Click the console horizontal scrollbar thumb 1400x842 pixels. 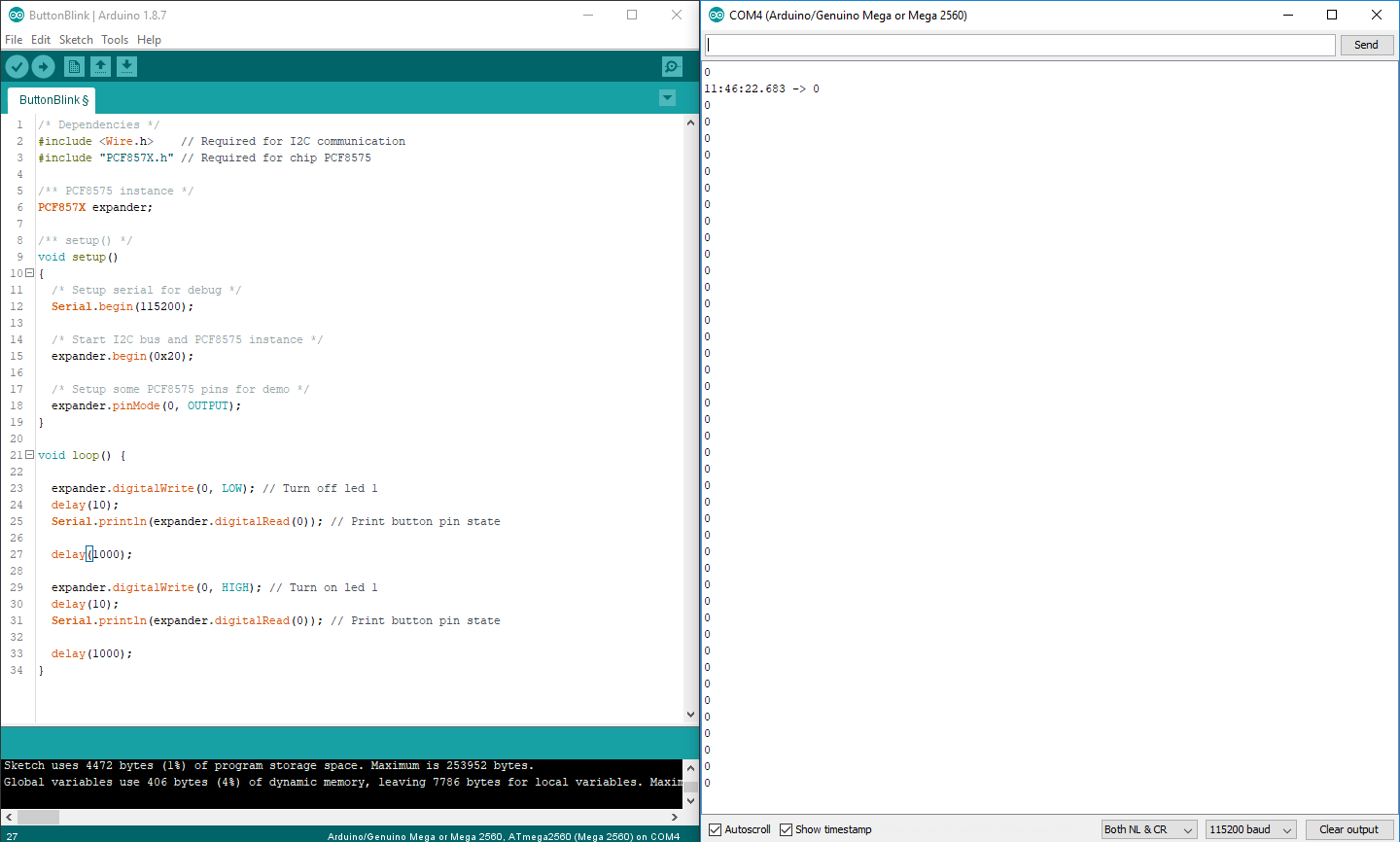tap(39, 817)
